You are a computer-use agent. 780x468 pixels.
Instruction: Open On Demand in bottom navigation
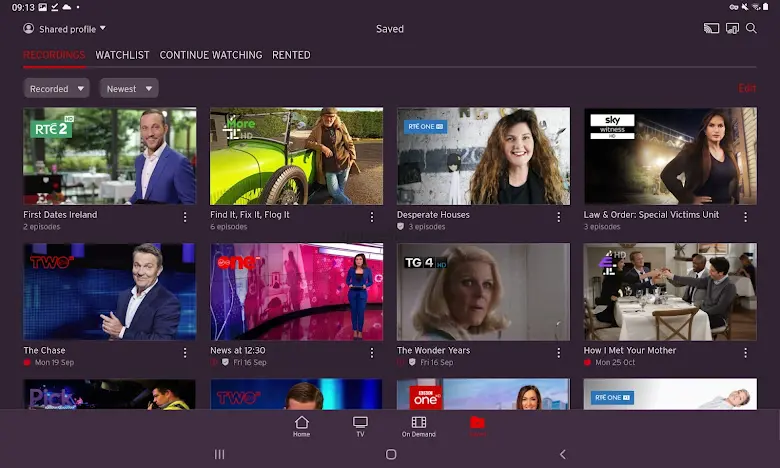coord(419,426)
